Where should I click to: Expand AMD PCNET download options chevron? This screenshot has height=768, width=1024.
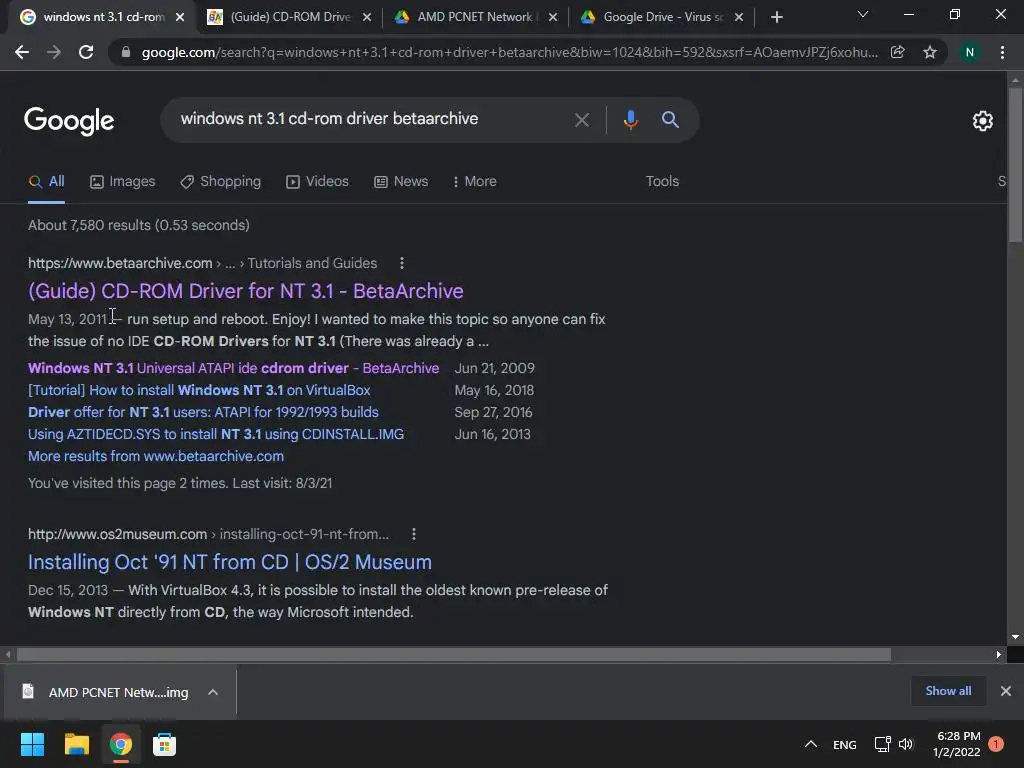click(x=213, y=692)
